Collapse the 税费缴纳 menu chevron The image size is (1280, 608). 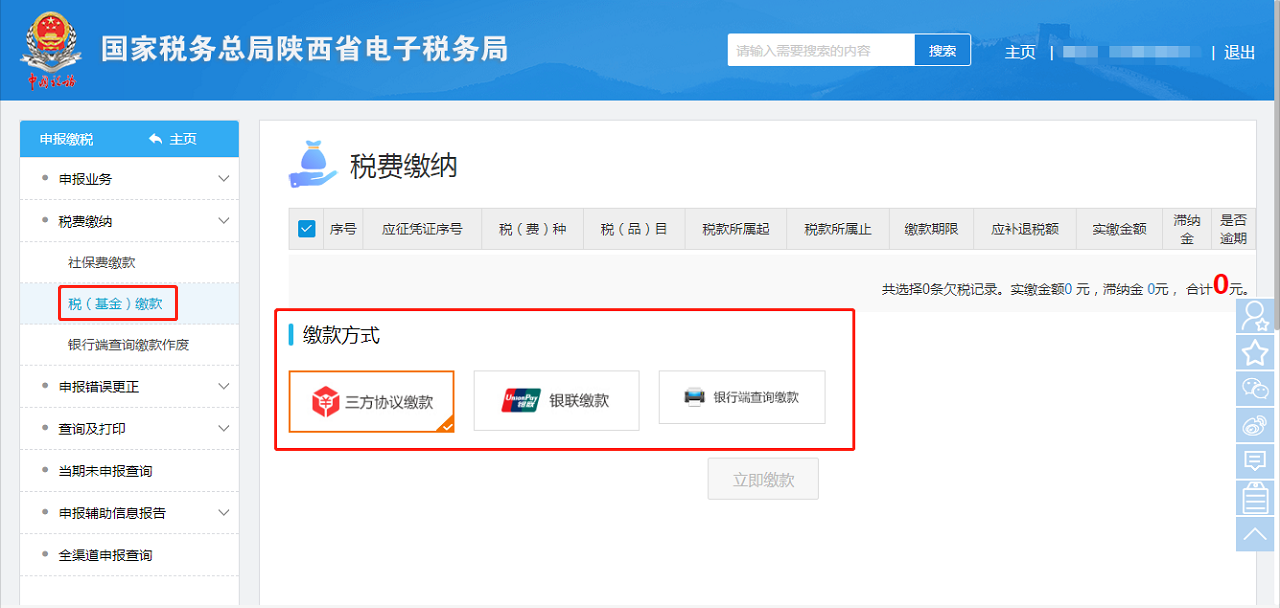tap(224, 221)
